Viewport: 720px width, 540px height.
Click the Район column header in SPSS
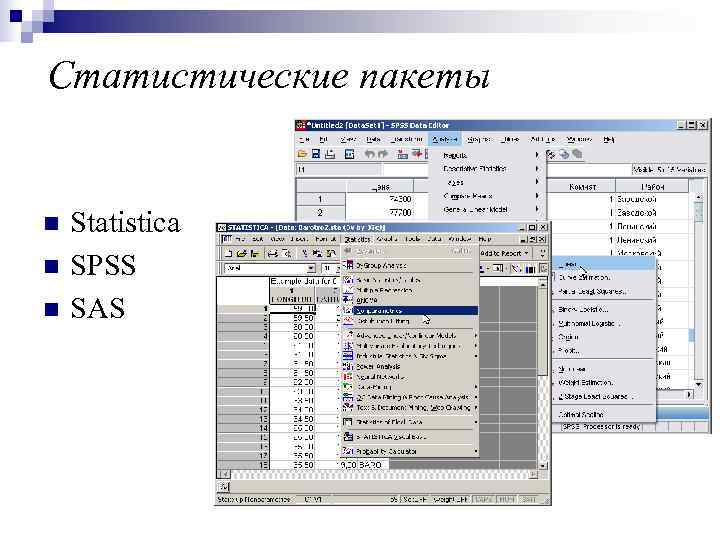pos(652,187)
